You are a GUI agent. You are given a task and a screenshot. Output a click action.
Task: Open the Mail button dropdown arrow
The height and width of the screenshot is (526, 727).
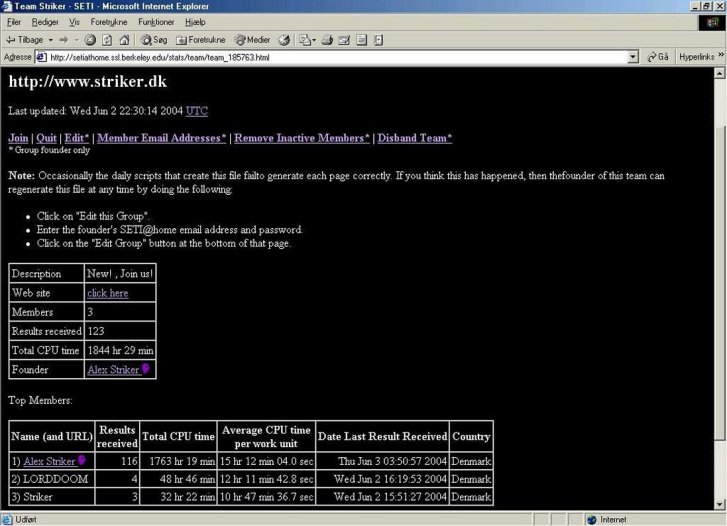tap(314, 40)
